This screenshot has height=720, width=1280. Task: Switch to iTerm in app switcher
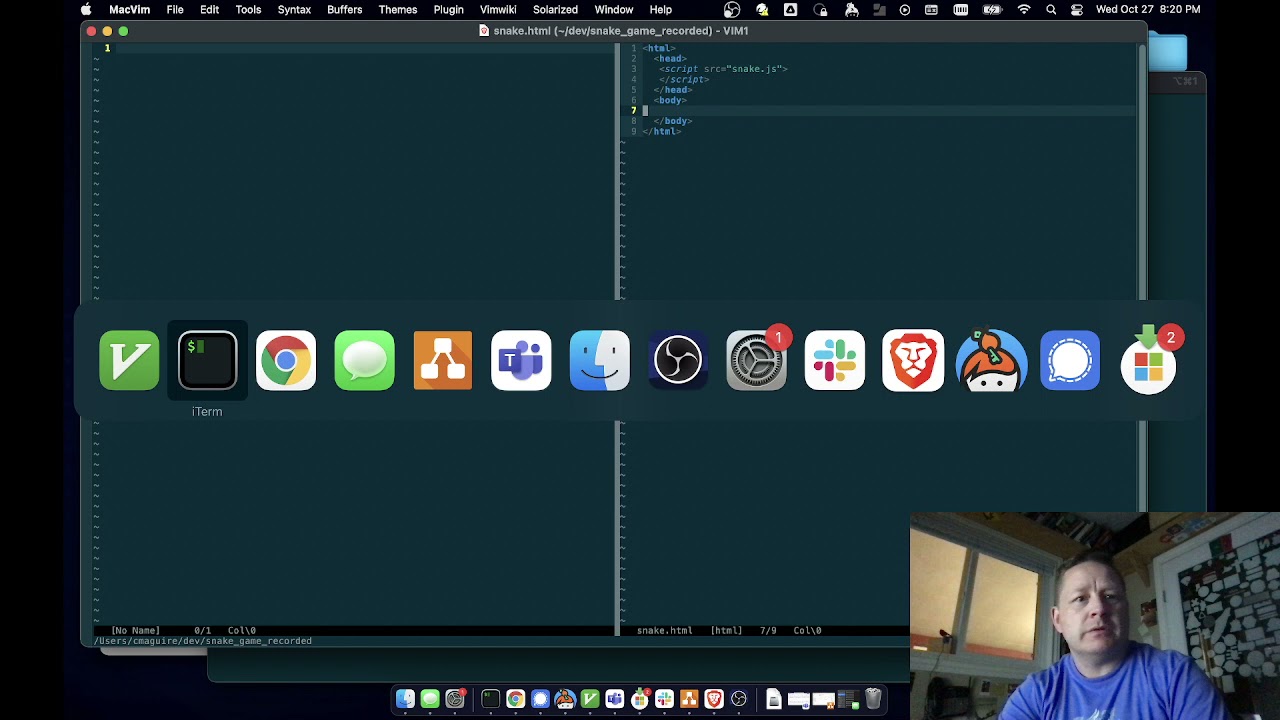pos(207,360)
